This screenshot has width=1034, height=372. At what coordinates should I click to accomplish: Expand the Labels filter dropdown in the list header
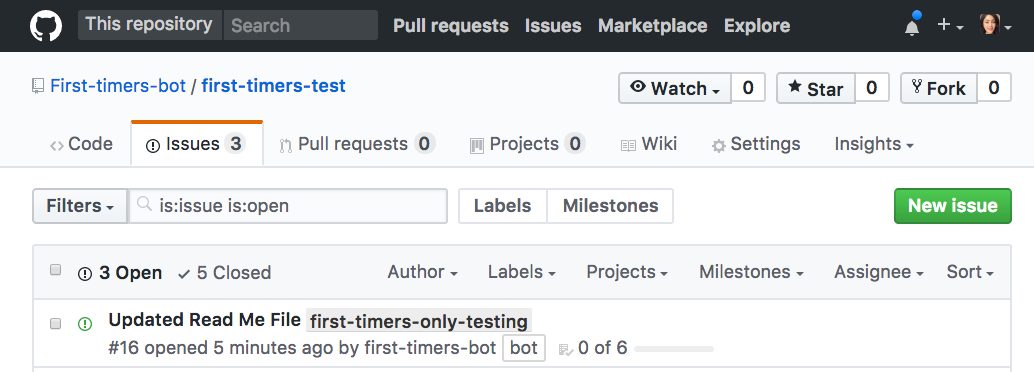tap(522, 272)
